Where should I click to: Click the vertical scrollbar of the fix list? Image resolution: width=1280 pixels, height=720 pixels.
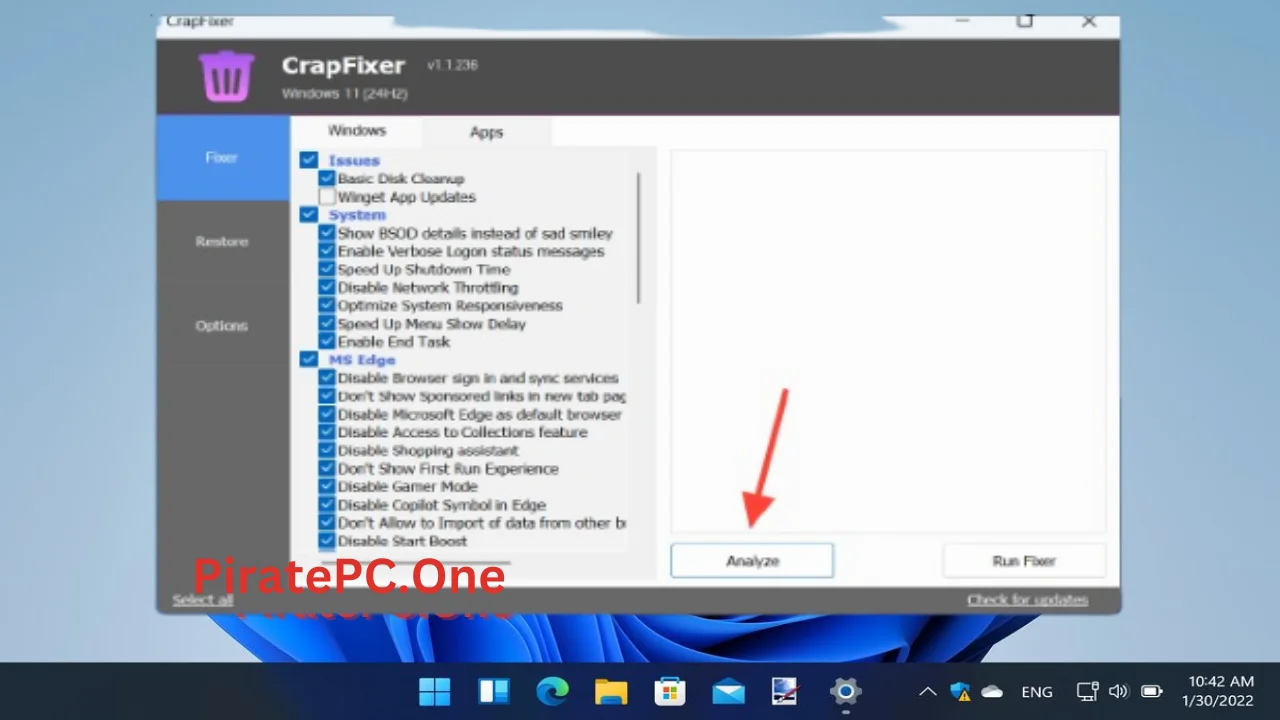click(x=639, y=238)
